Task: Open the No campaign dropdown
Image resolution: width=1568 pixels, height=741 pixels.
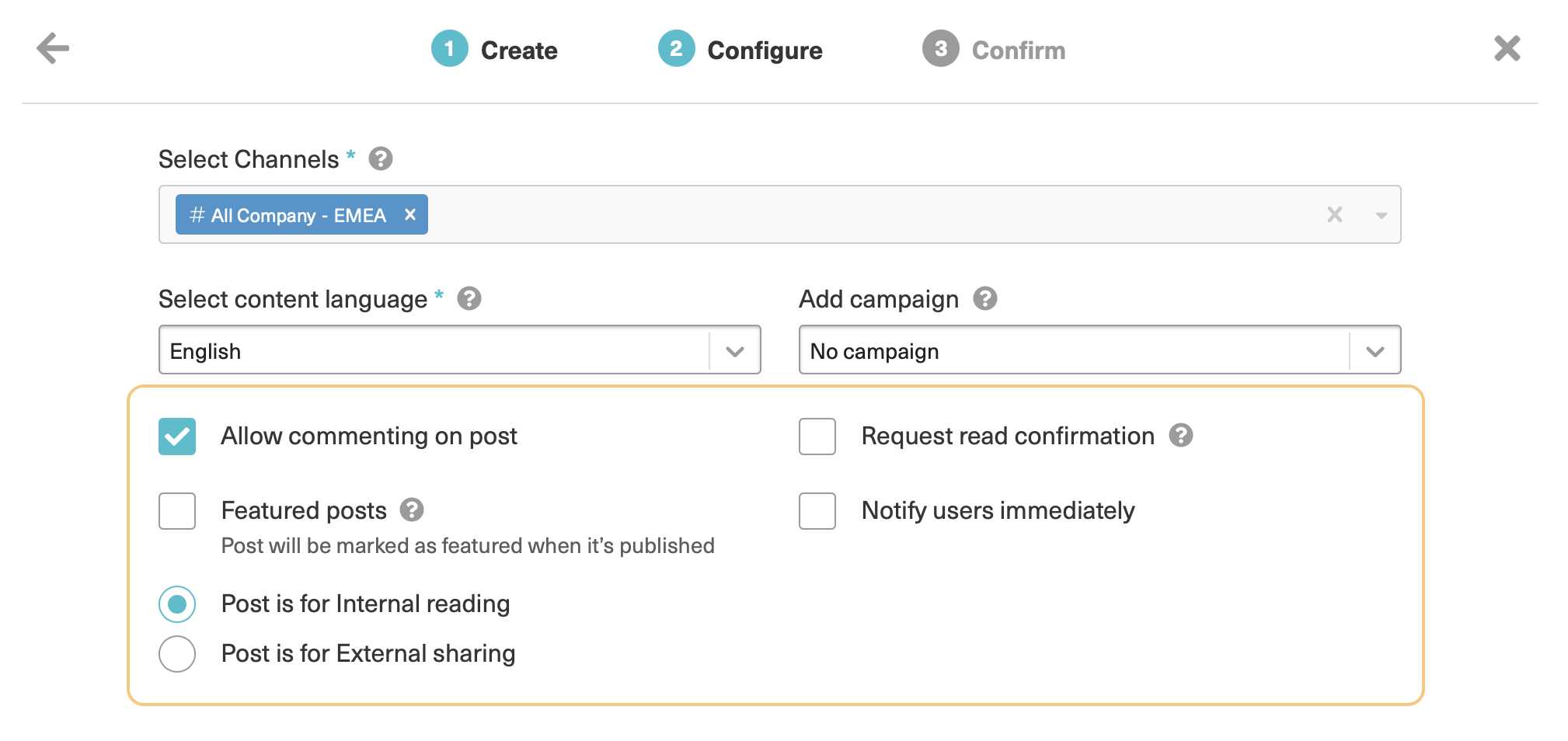Action: tap(1375, 351)
